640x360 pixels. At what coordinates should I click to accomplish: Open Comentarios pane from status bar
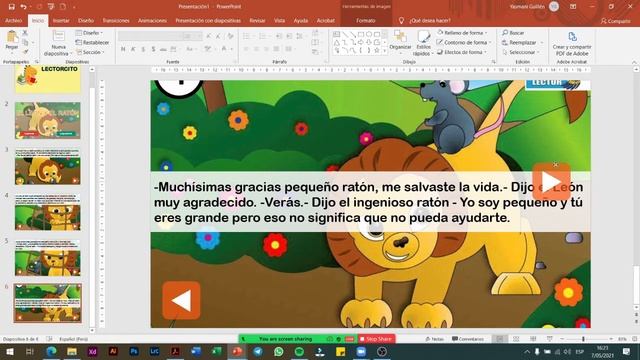coord(468,339)
